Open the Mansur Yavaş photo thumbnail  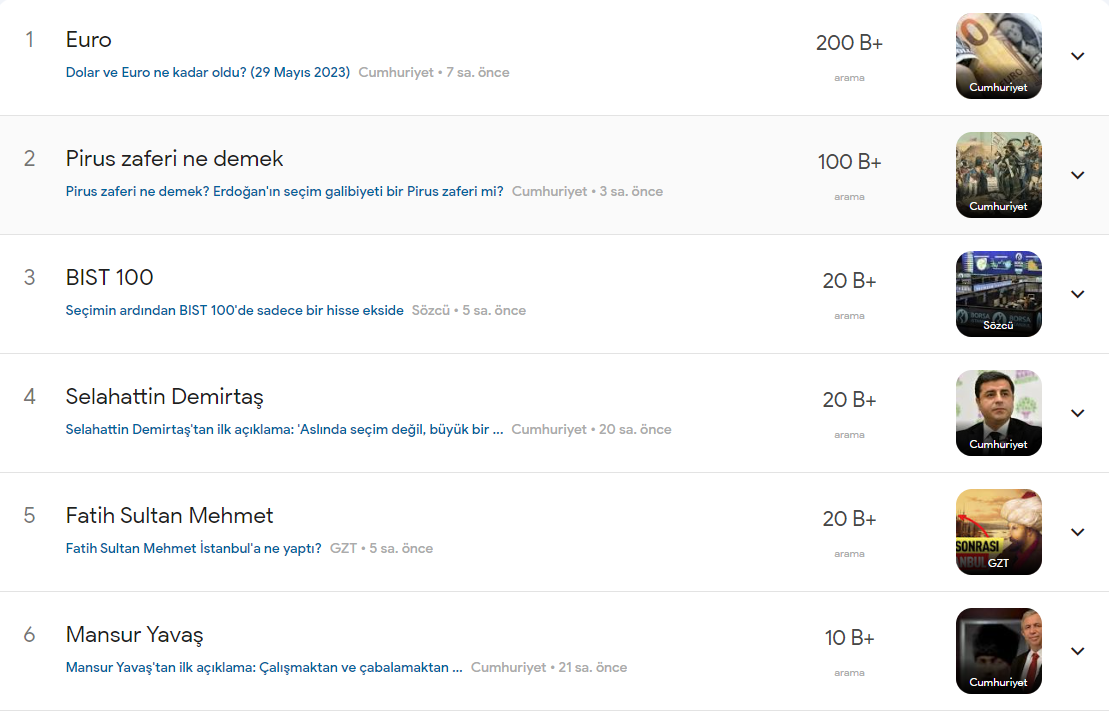pyautogui.click(x=998, y=651)
